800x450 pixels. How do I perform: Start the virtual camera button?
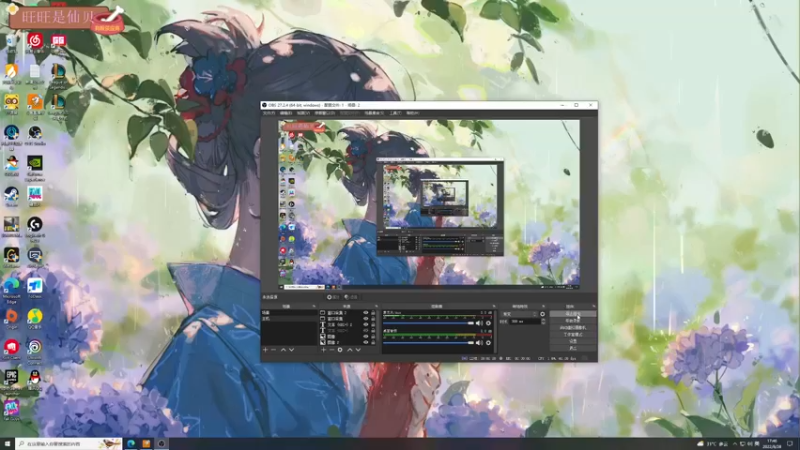[573, 328]
